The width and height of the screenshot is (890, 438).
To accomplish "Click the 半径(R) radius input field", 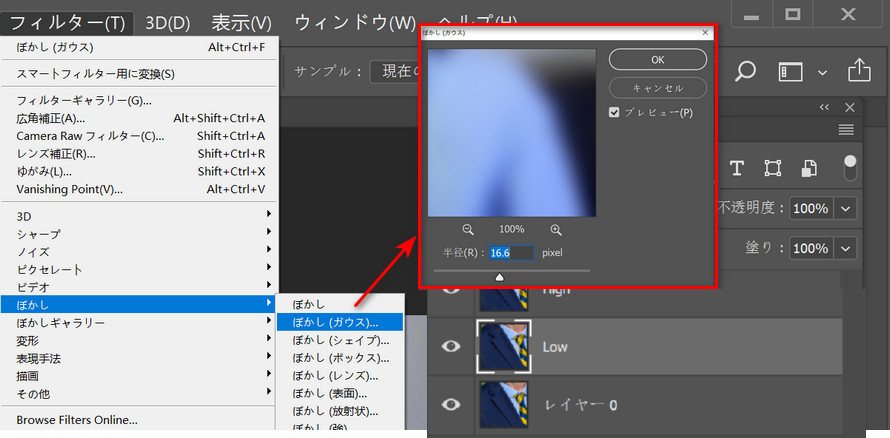I will pyautogui.click(x=511, y=252).
